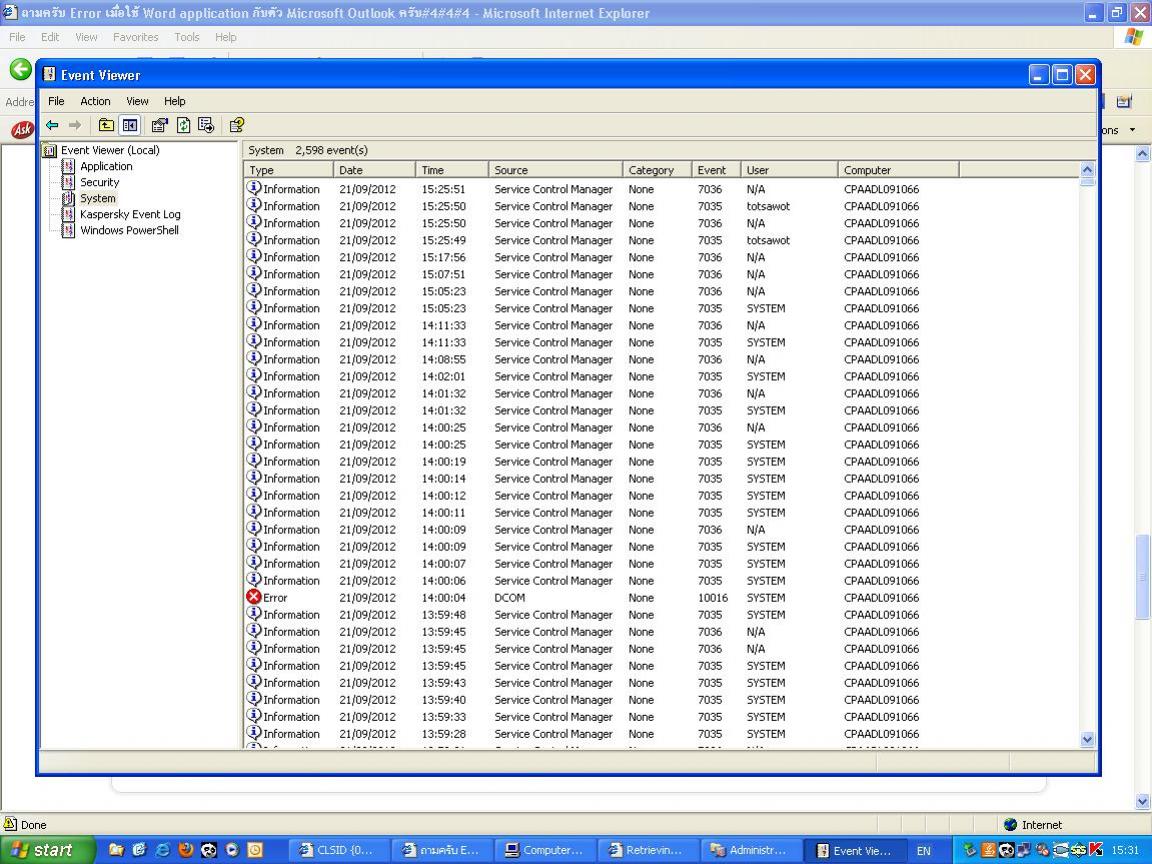Image resolution: width=1152 pixels, height=864 pixels.
Task: Select Windows PowerShell log in tree
Action: [x=129, y=230]
